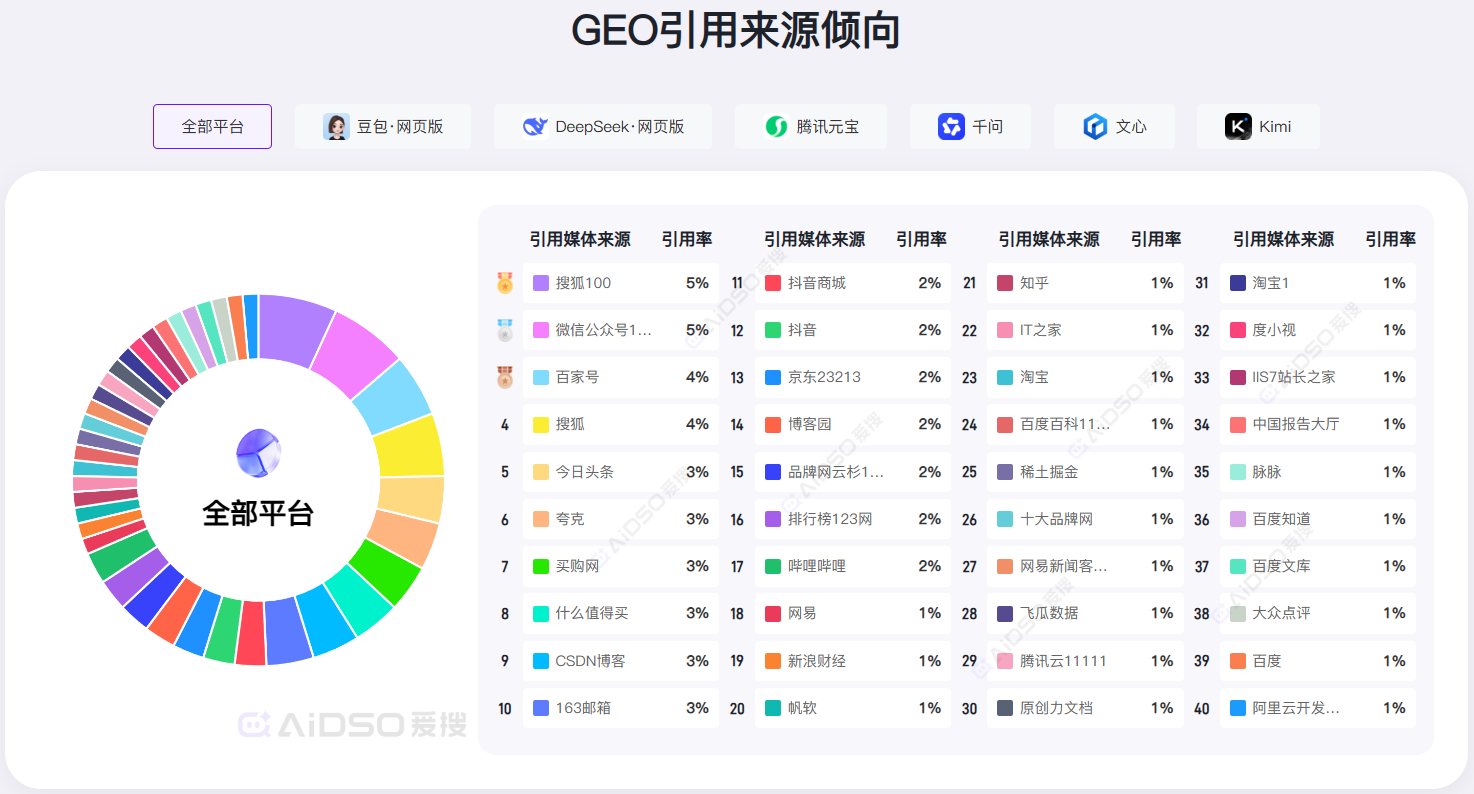Click the 千问 blue logo icon
Image resolution: width=1474 pixels, height=794 pixels.
pyautogui.click(x=951, y=127)
